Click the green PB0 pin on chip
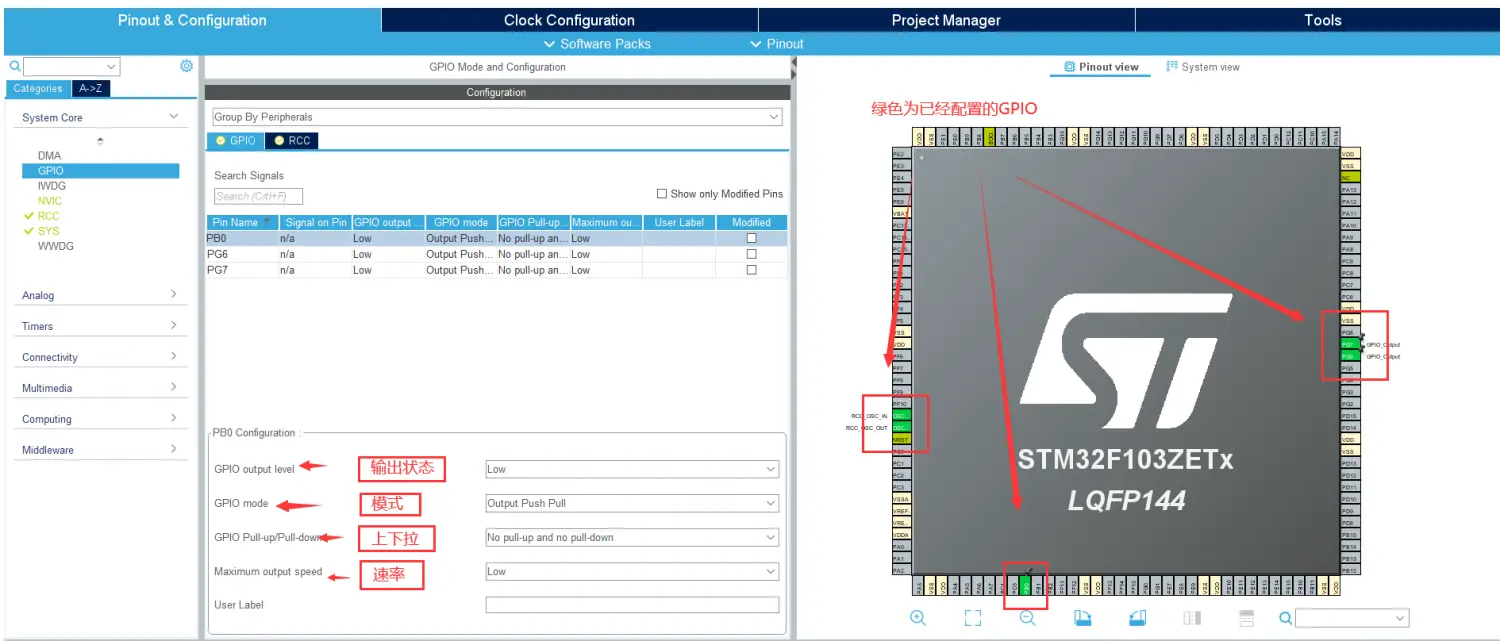The width and height of the screenshot is (1500, 641). click(x=1025, y=584)
